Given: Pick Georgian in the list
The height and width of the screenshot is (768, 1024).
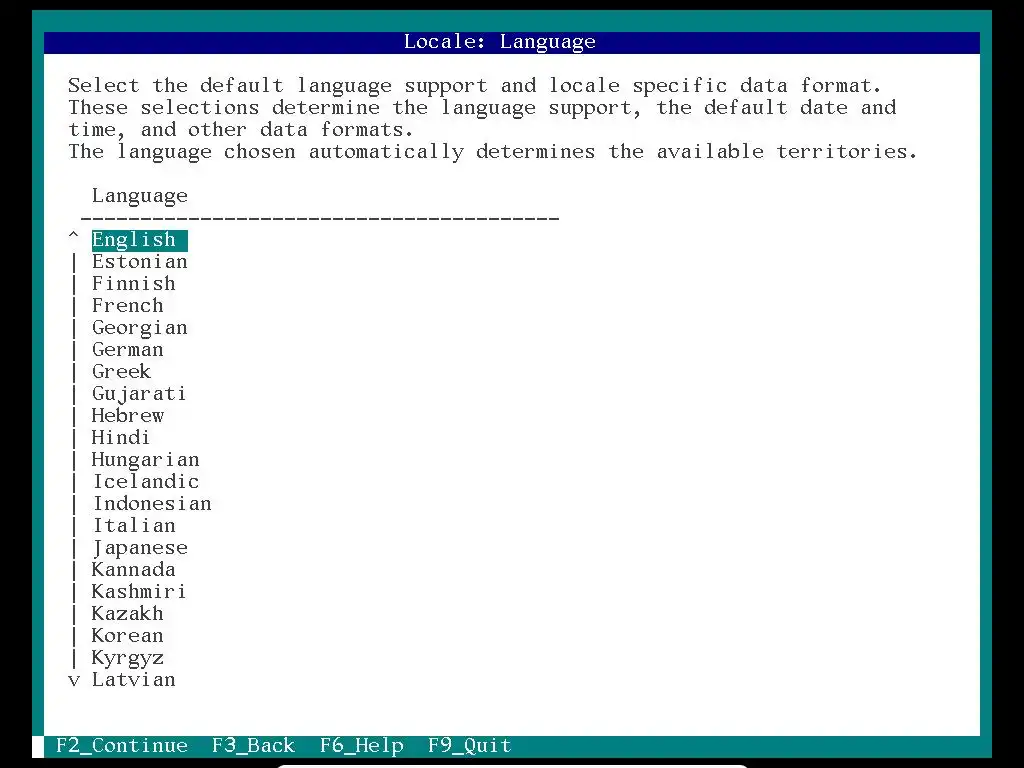Looking at the screenshot, I should tap(139, 328).
